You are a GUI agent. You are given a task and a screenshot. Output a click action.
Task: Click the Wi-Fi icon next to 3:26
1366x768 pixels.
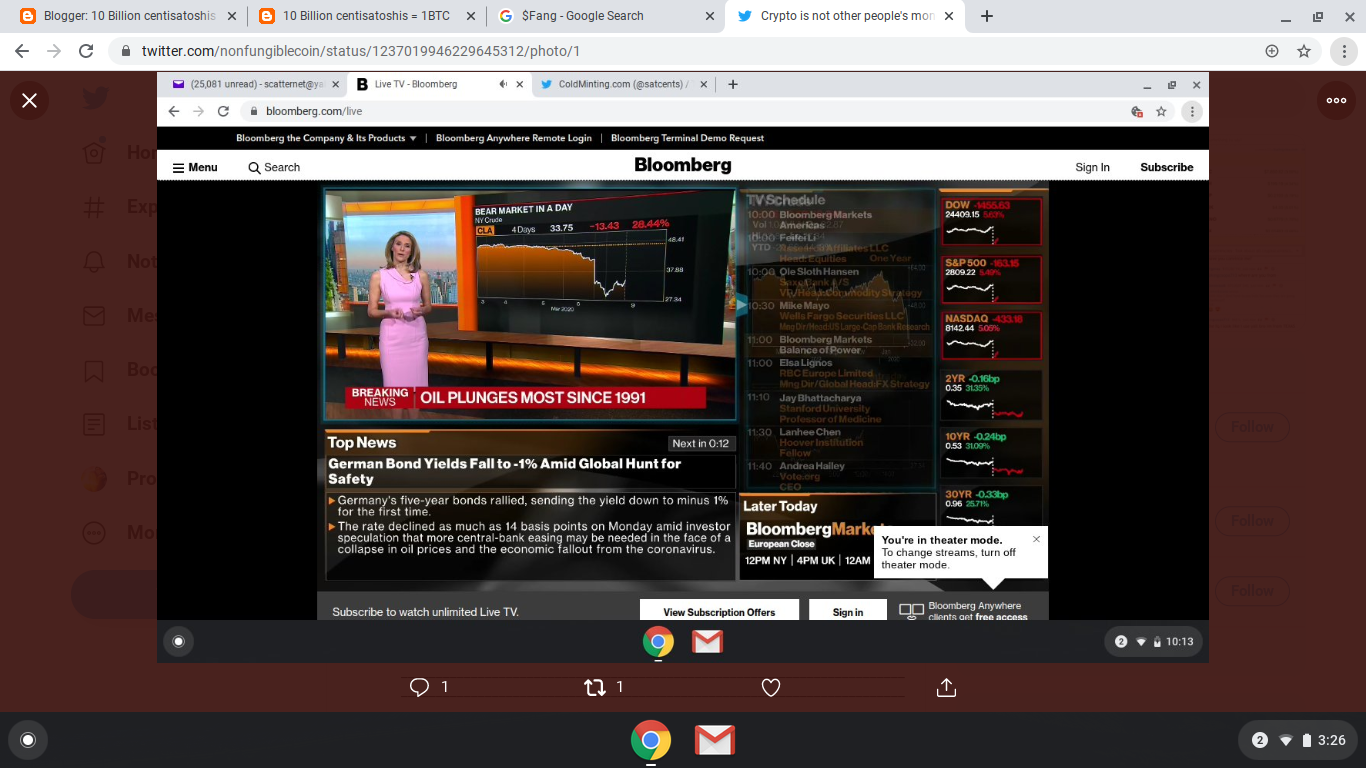pyautogui.click(x=1286, y=740)
